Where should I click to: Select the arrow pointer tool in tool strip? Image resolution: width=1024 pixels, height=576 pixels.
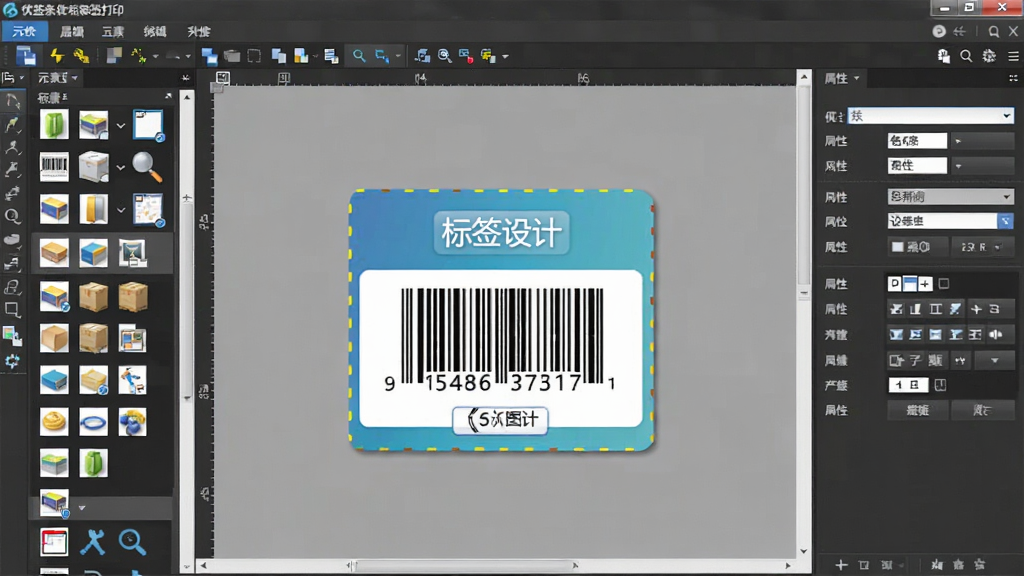[x=12, y=101]
